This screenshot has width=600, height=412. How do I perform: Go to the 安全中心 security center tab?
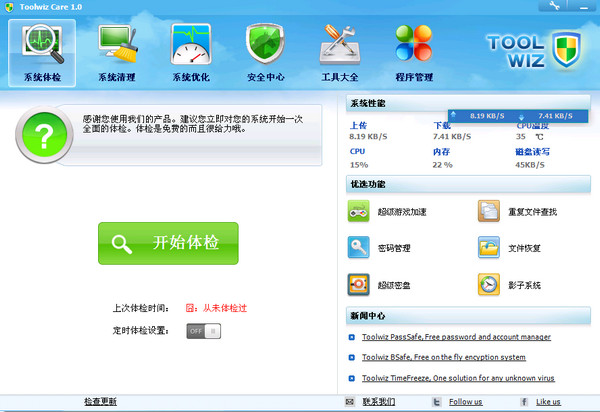266,53
